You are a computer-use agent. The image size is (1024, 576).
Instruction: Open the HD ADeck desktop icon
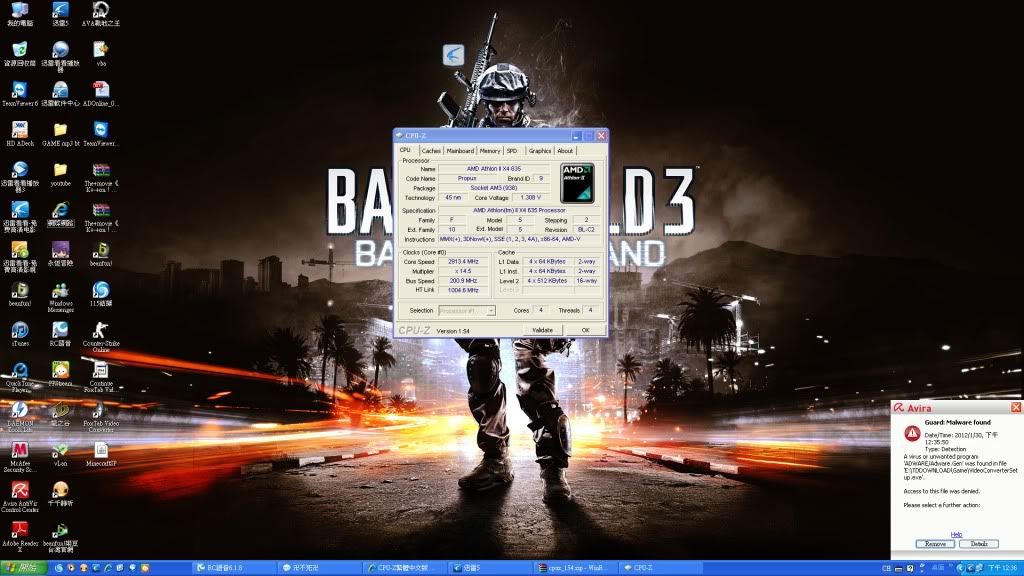[20, 133]
